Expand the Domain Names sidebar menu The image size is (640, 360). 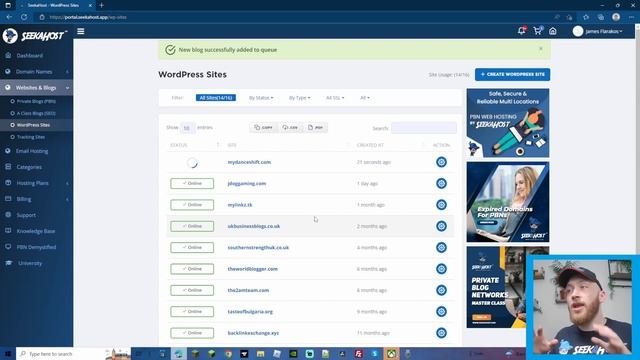point(36,71)
